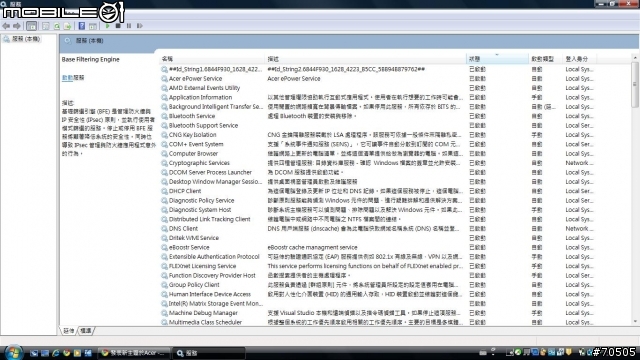The height and width of the screenshot is (360, 640).
Task: Select the Bluetooth Service row
Action: (378, 116)
